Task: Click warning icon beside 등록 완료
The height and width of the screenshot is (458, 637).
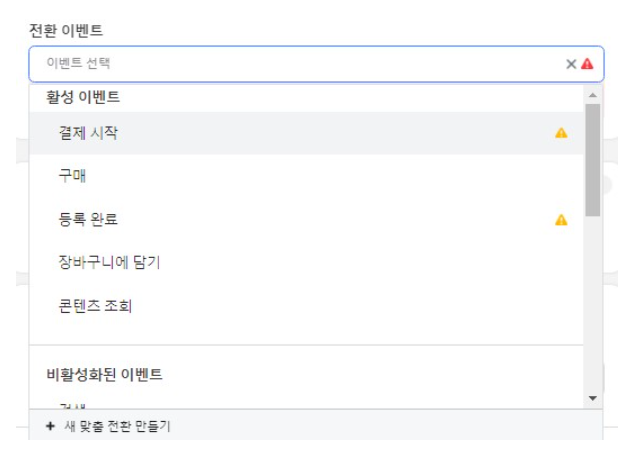Action: (561, 220)
